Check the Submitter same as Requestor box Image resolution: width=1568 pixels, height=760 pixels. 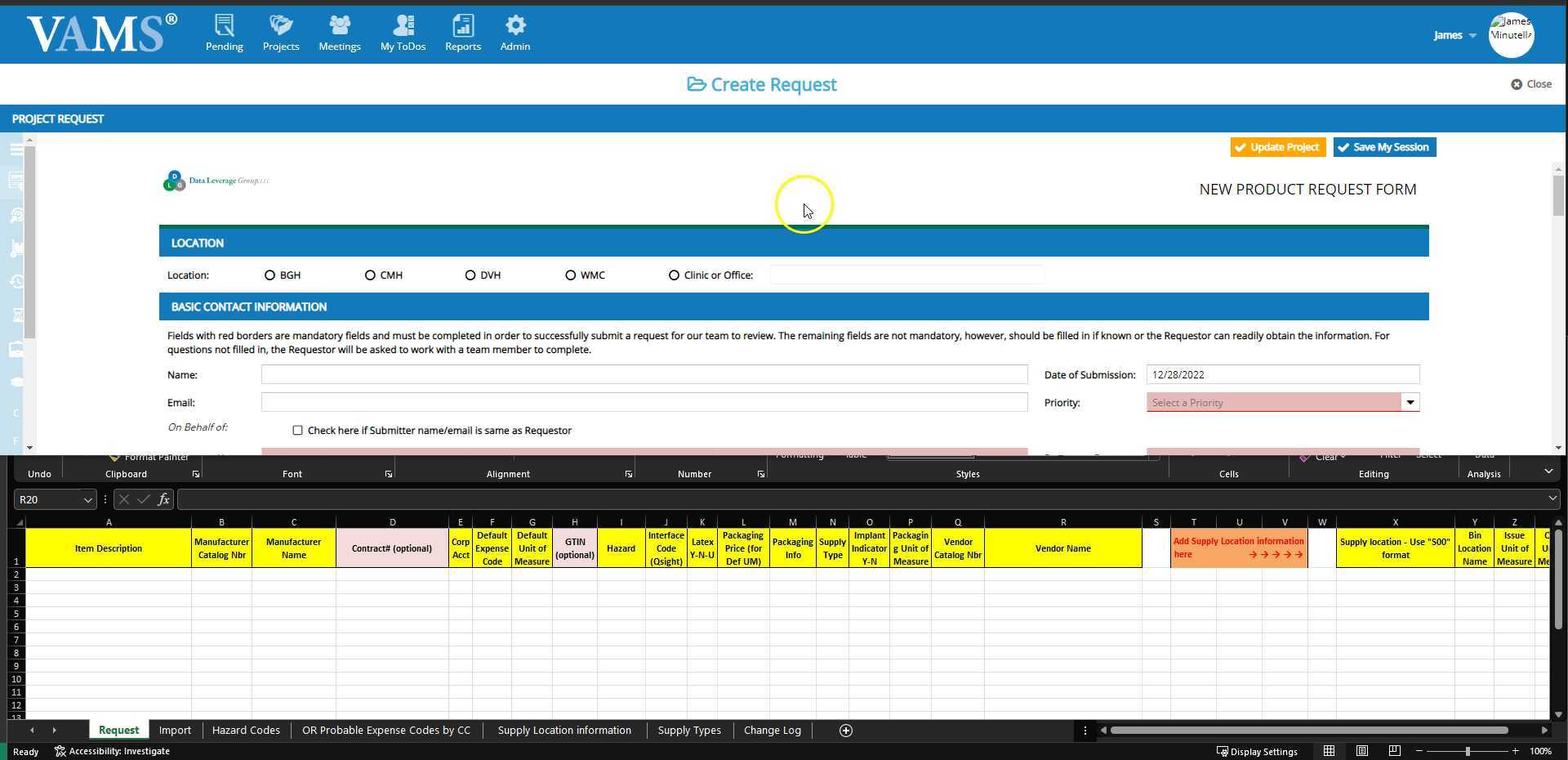[297, 431]
